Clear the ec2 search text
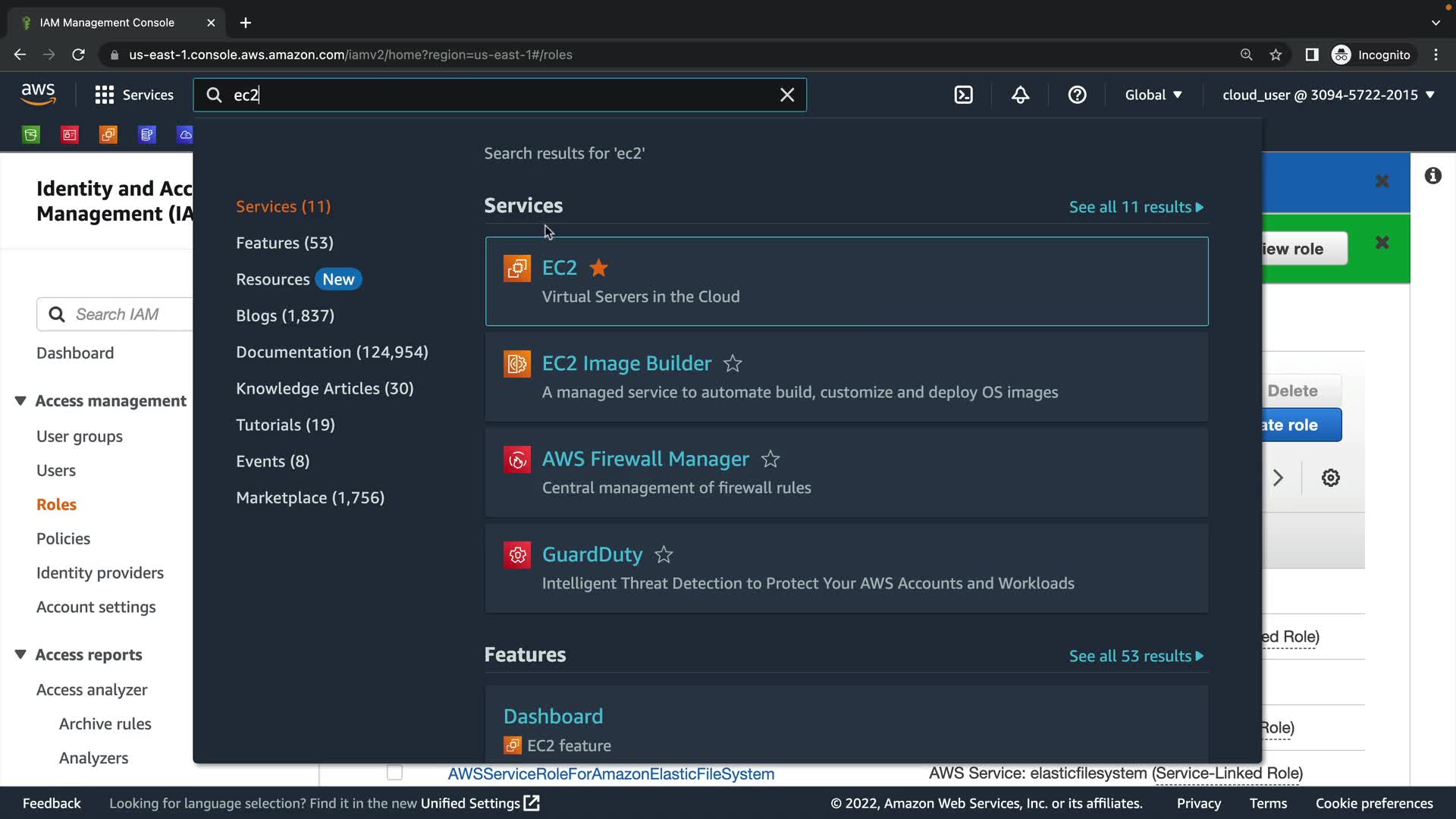Viewport: 1456px width, 819px height. click(787, 95)
